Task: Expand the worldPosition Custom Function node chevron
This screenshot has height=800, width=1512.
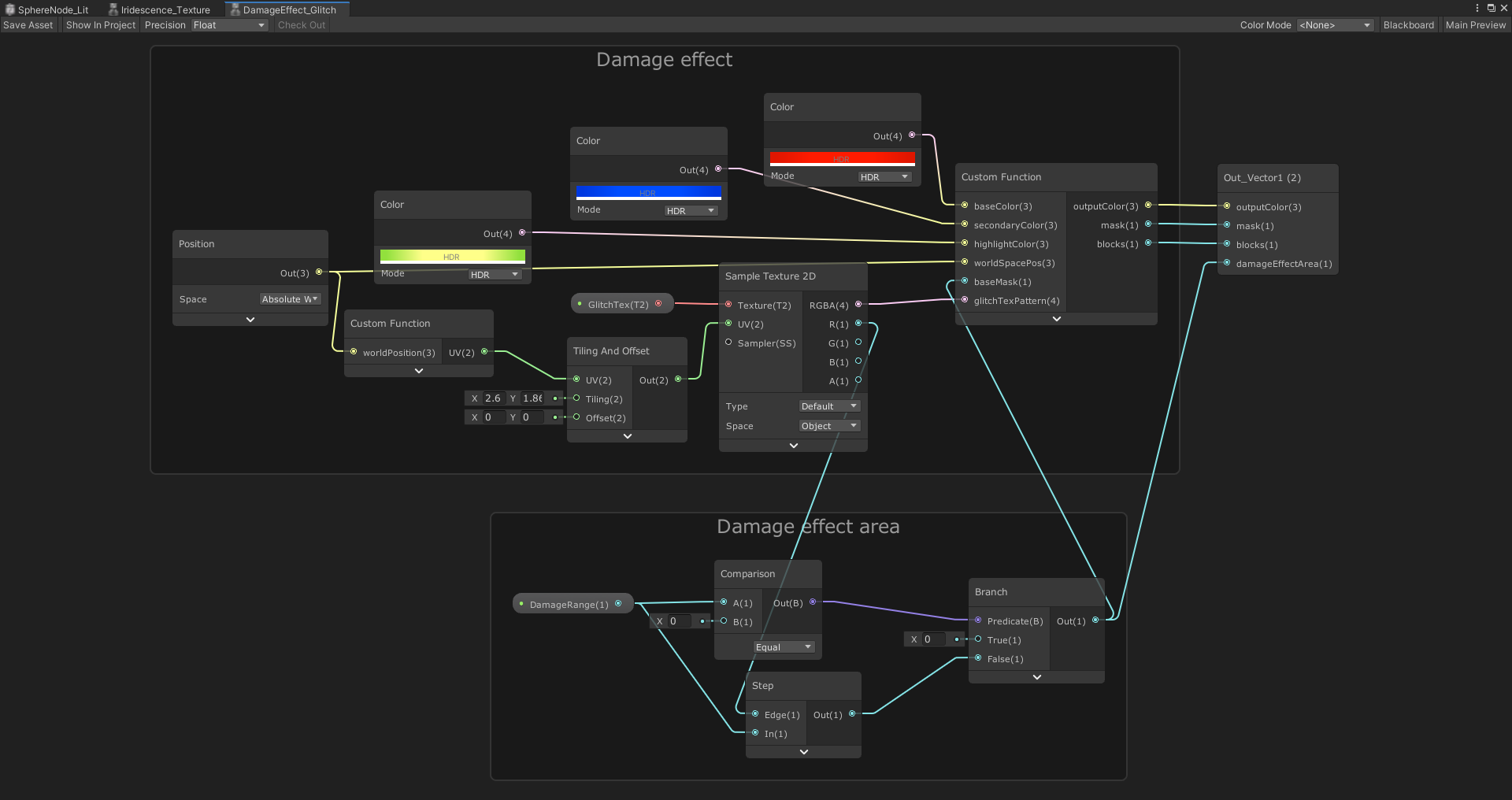Action: [x=419, y=371]
